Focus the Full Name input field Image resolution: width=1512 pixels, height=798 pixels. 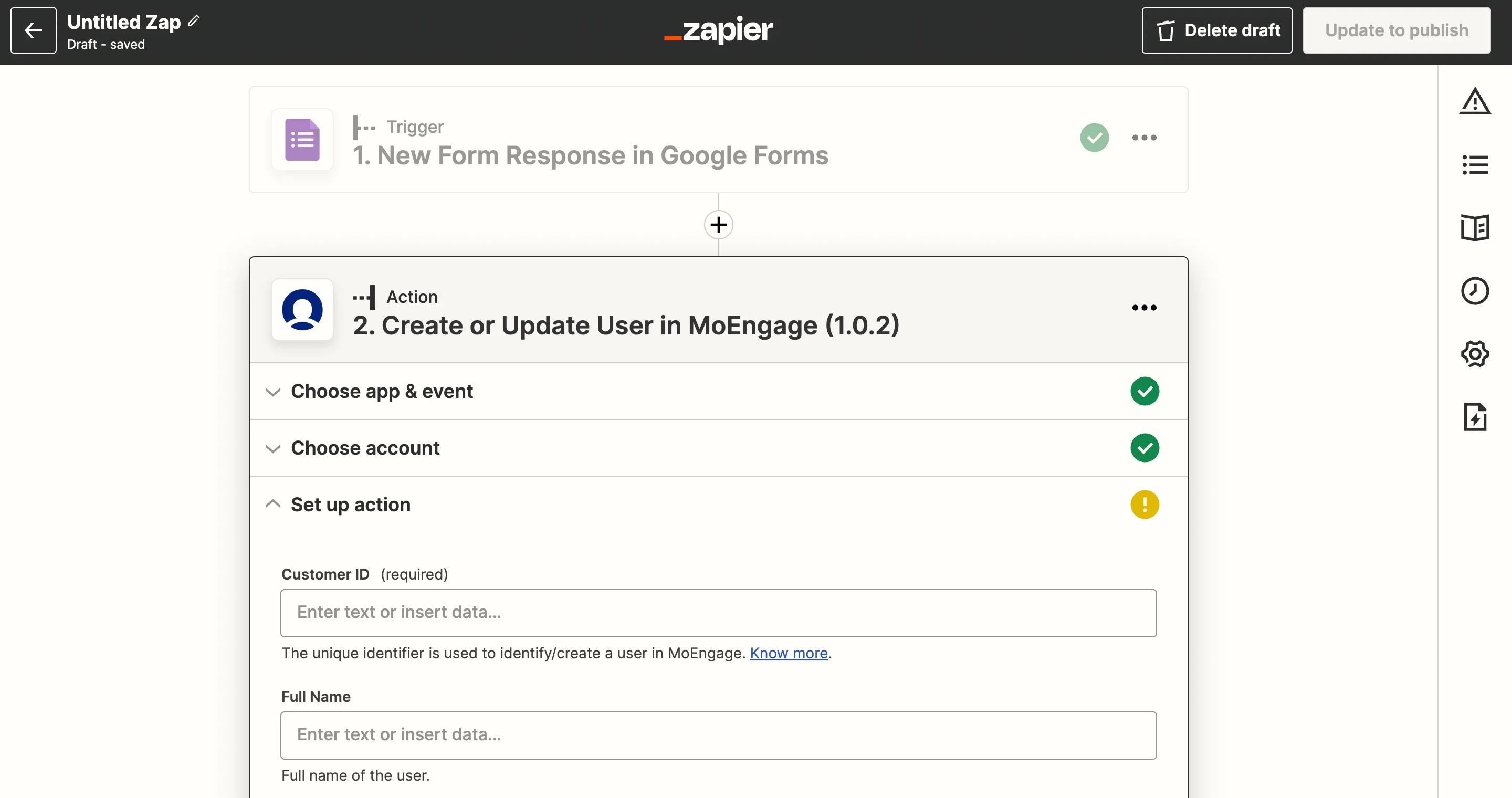click(x=718, y=736)
